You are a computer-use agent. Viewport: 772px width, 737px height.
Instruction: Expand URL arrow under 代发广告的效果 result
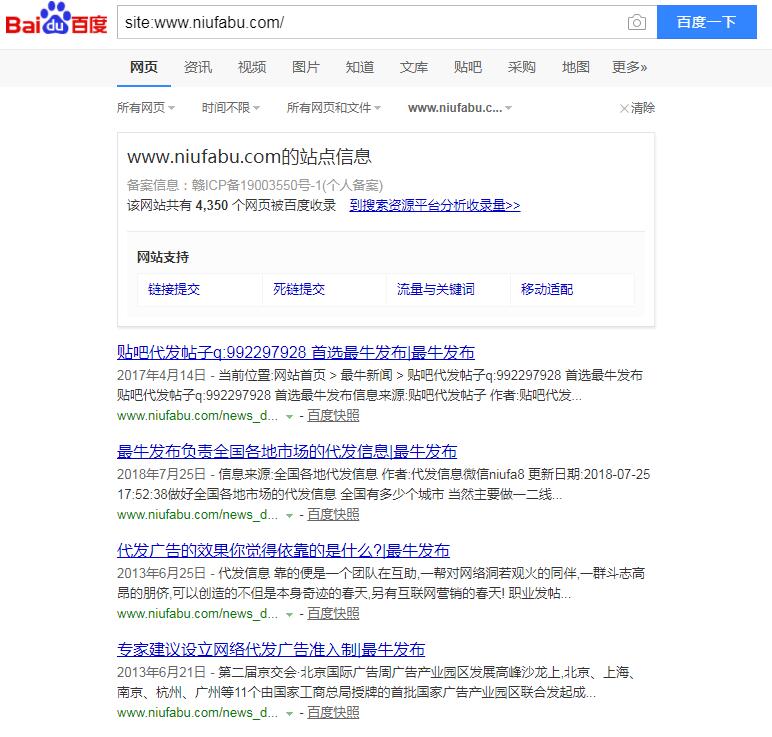pyautogui.click(x=290, y=615)
